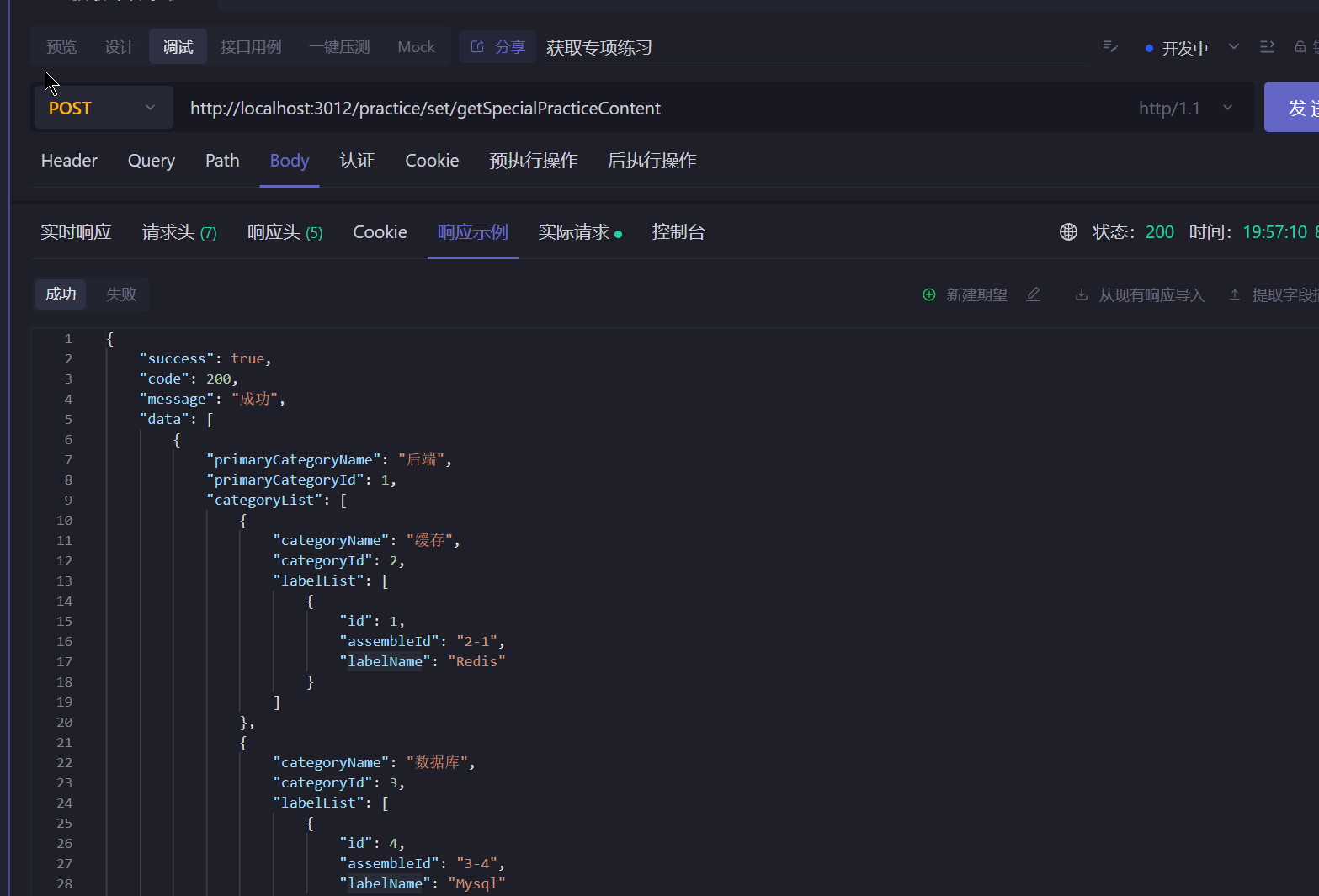Image resolution: width=1319 pixels, height=896 pixels.
Task: Click the pencil edit icon after 新建期望
Action: point(1034,294)
